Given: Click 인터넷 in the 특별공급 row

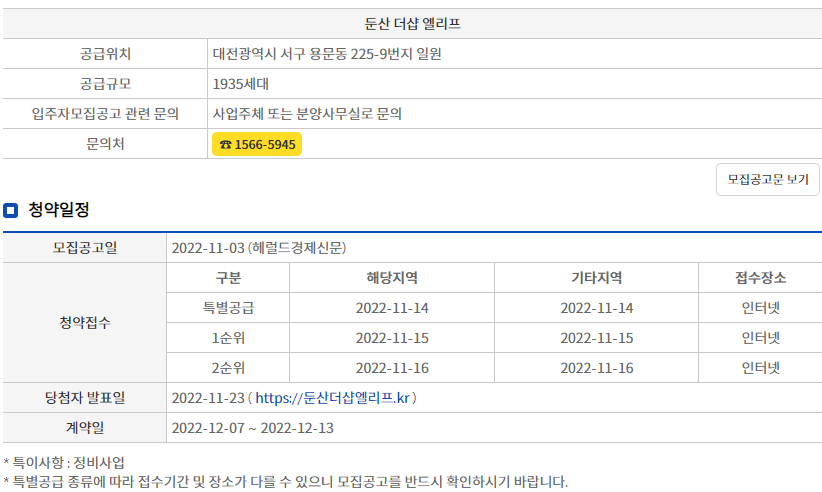Looking at the screenshot, I should [761, 308].
